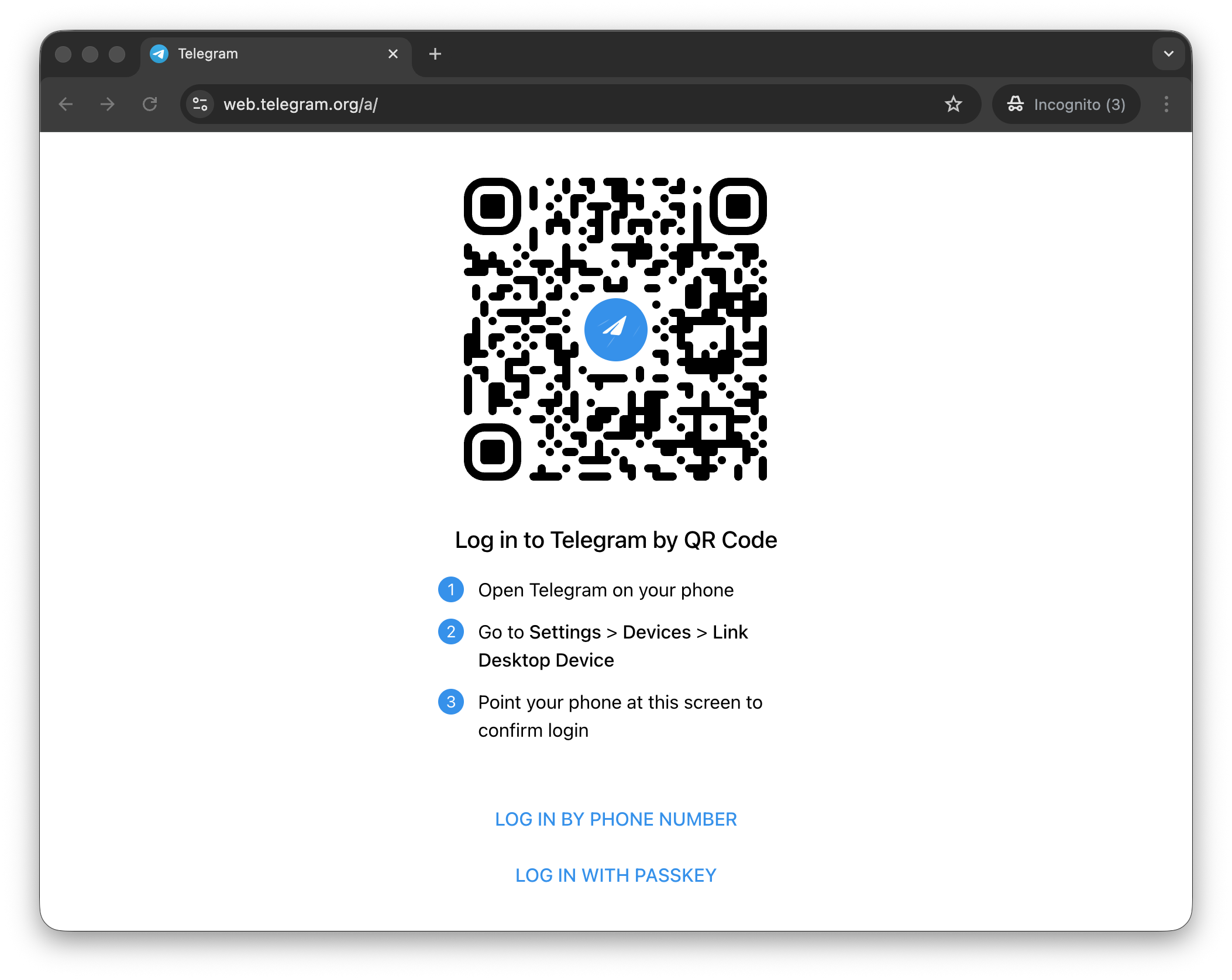The image size is (1232, 980).
Task: Open a new tab with plus button
Action: (435, 54)
